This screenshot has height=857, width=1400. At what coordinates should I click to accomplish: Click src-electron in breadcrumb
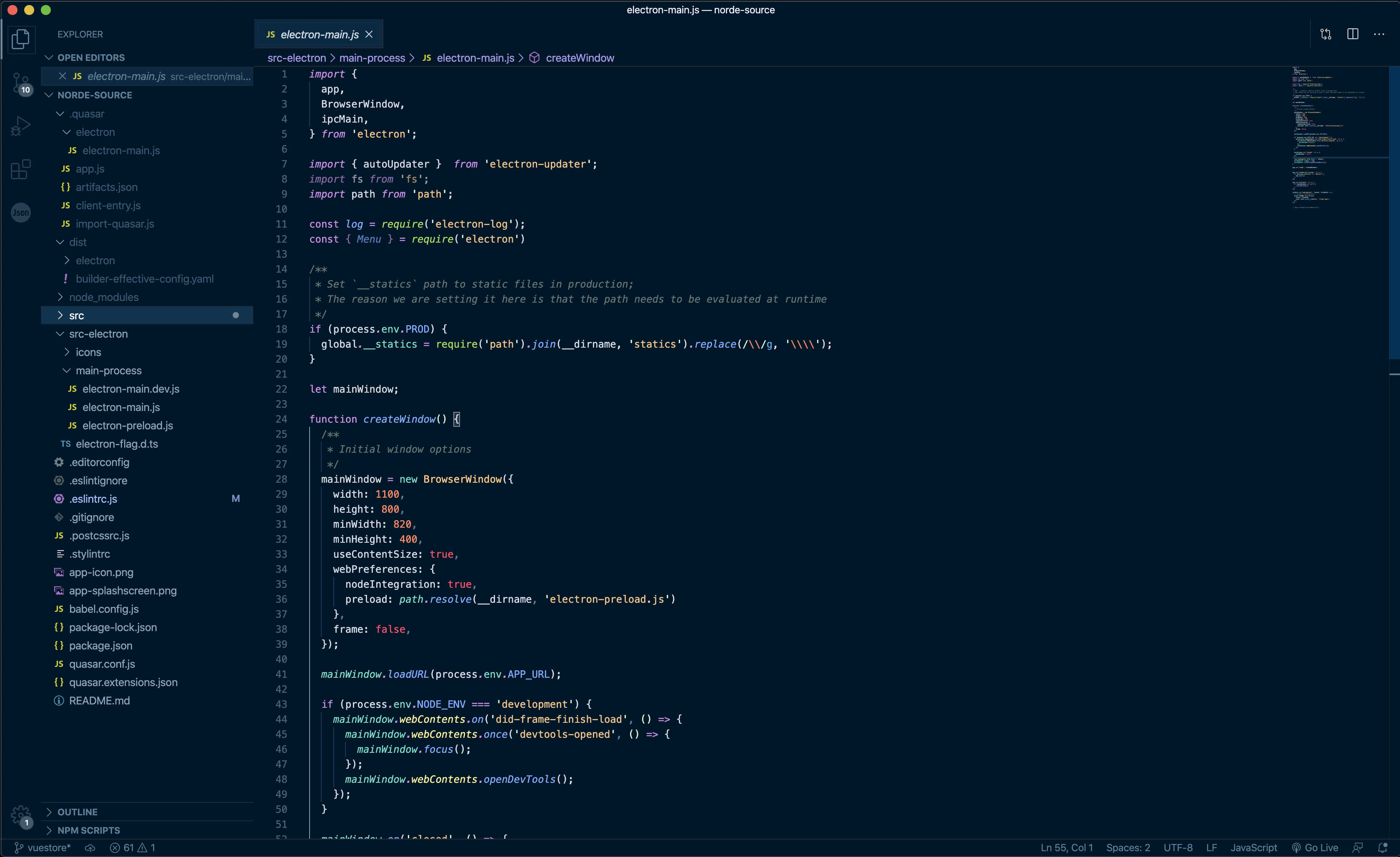[297, 58]
